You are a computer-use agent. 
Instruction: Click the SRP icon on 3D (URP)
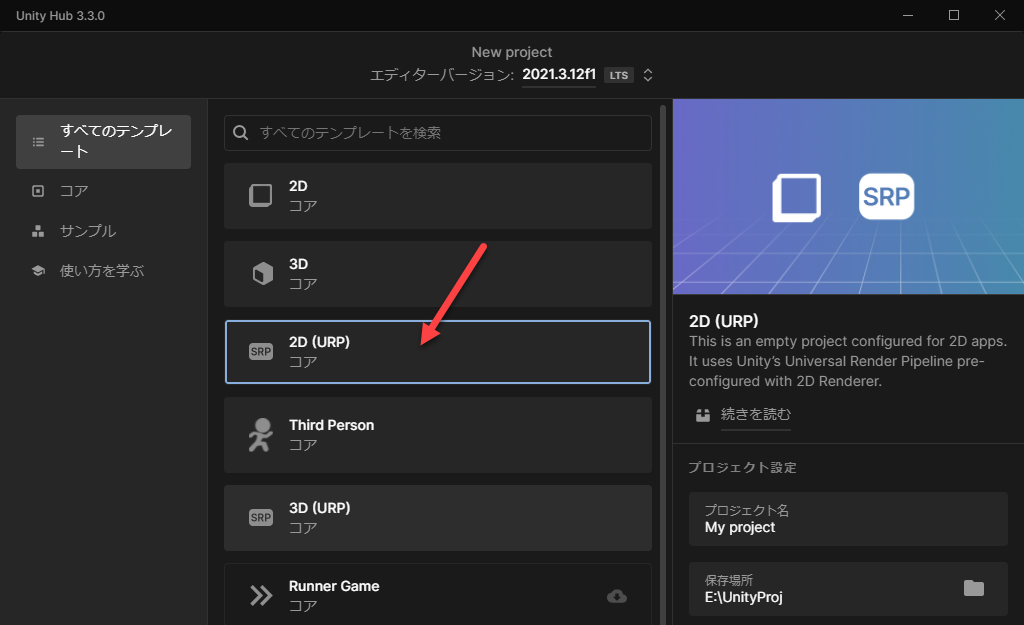point(261,517)
